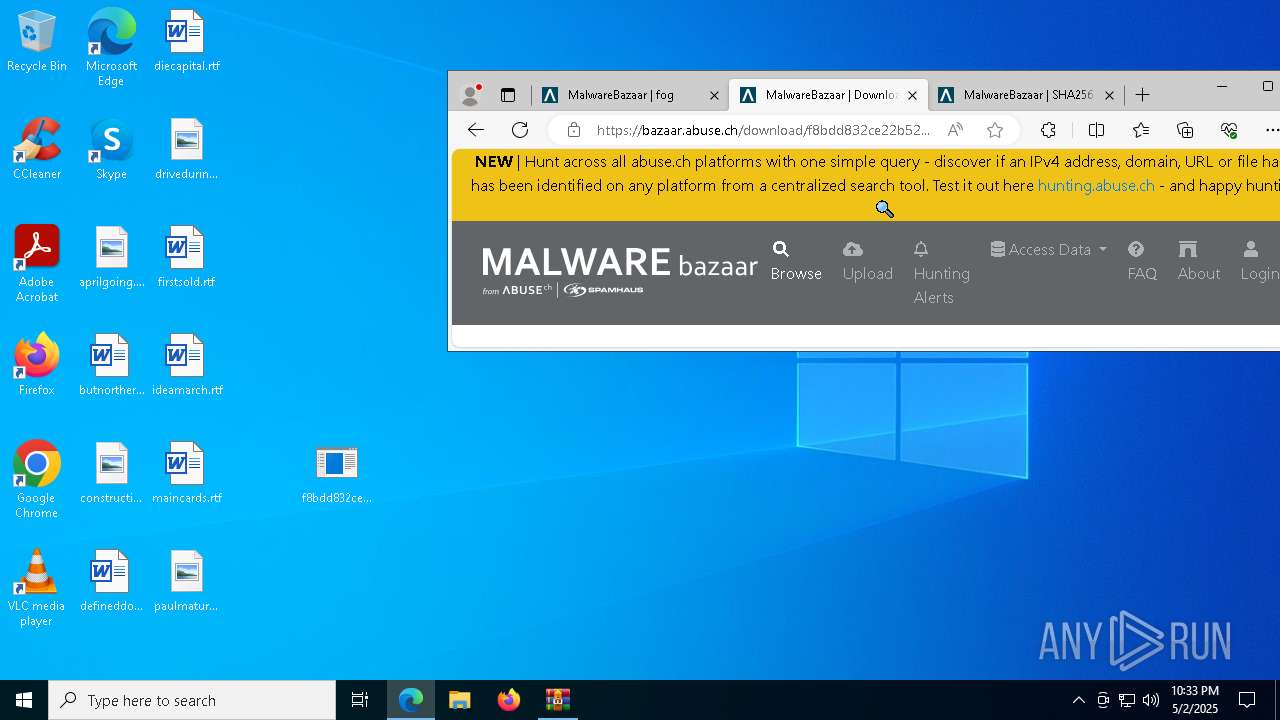Close the MalwareBazaar SHA256 tab

coord(1109,96)
